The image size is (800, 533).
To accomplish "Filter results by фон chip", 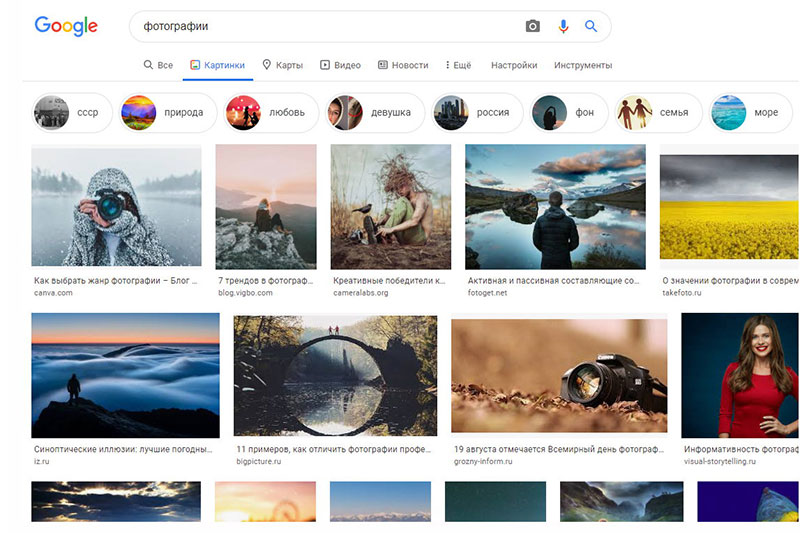I will [x=569, y=113].
